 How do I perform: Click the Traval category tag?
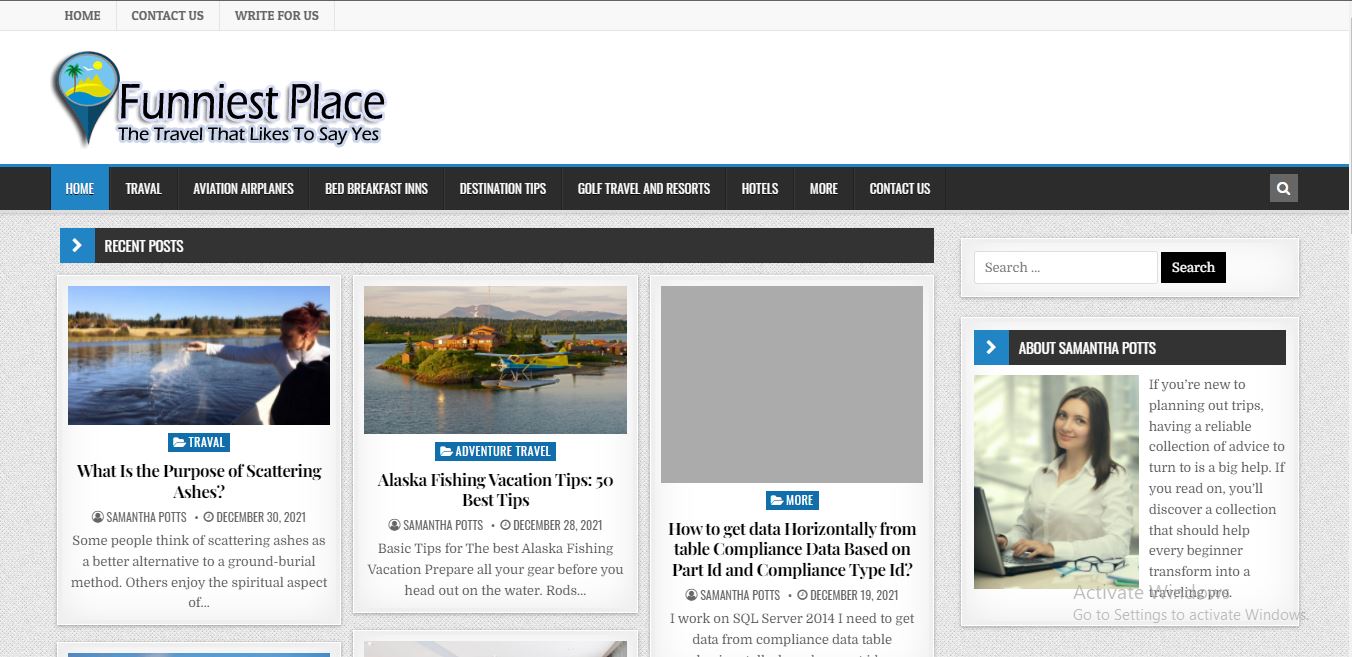pyautogui.click(x=199, y=442)
